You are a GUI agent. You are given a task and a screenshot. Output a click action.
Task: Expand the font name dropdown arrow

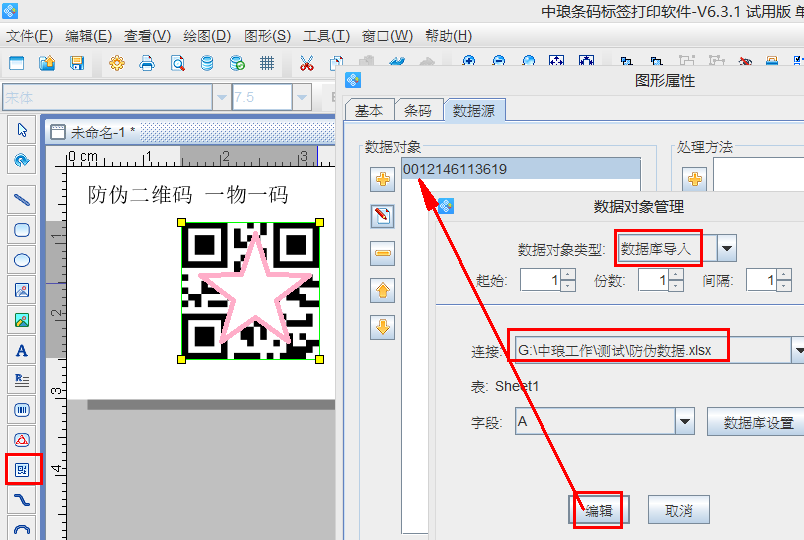(x=222, y=97)
